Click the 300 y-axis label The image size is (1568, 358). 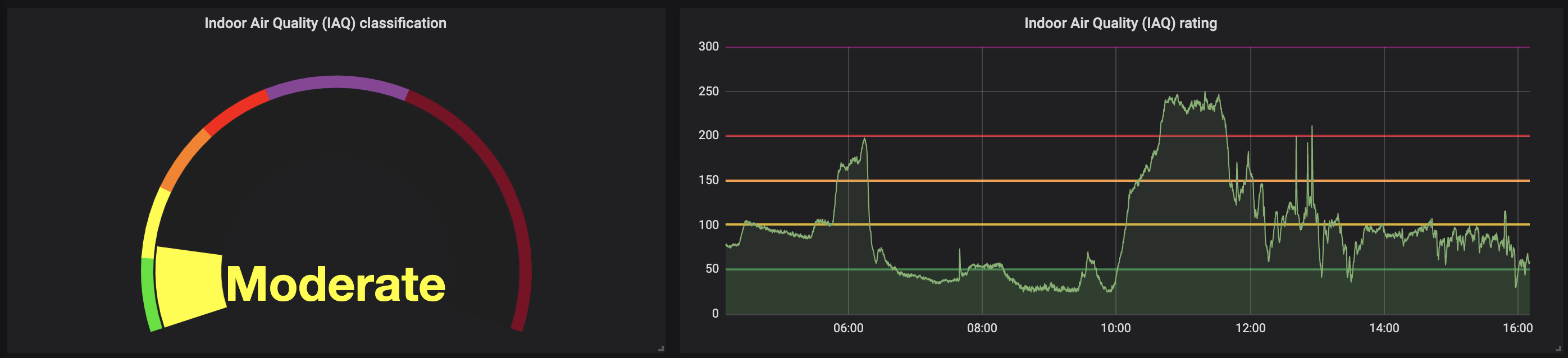(x=709, y=47)
